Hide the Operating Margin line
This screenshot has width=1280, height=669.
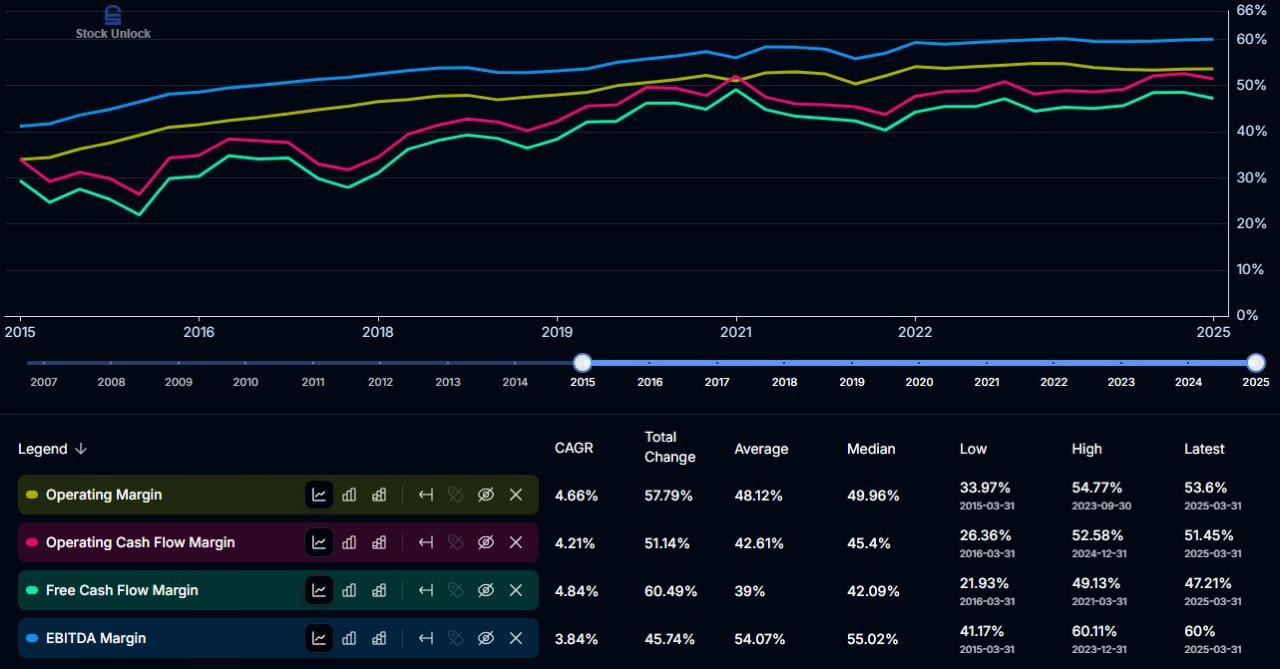[486, 494]
